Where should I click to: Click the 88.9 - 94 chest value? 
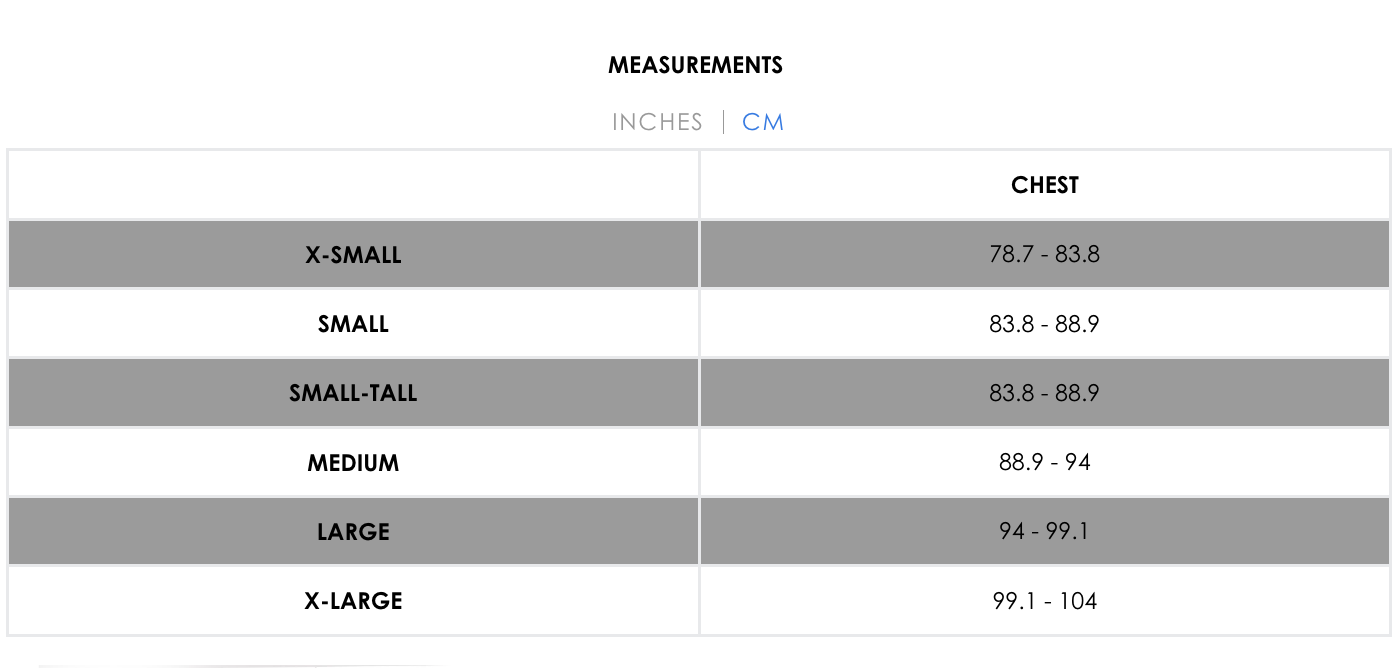1045,462
